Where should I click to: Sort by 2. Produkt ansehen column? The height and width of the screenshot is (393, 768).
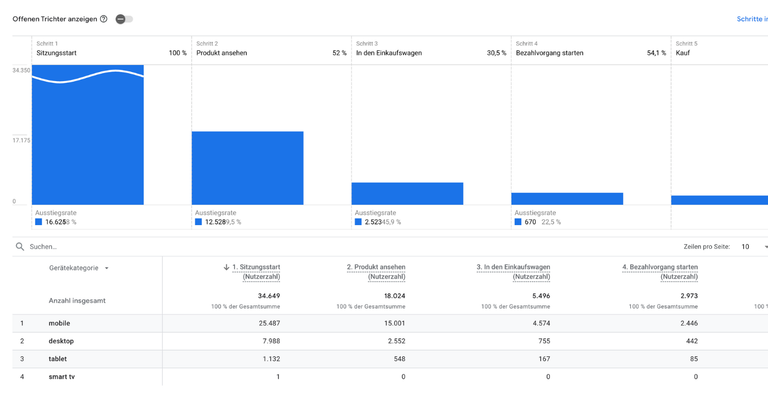point(376,271)
